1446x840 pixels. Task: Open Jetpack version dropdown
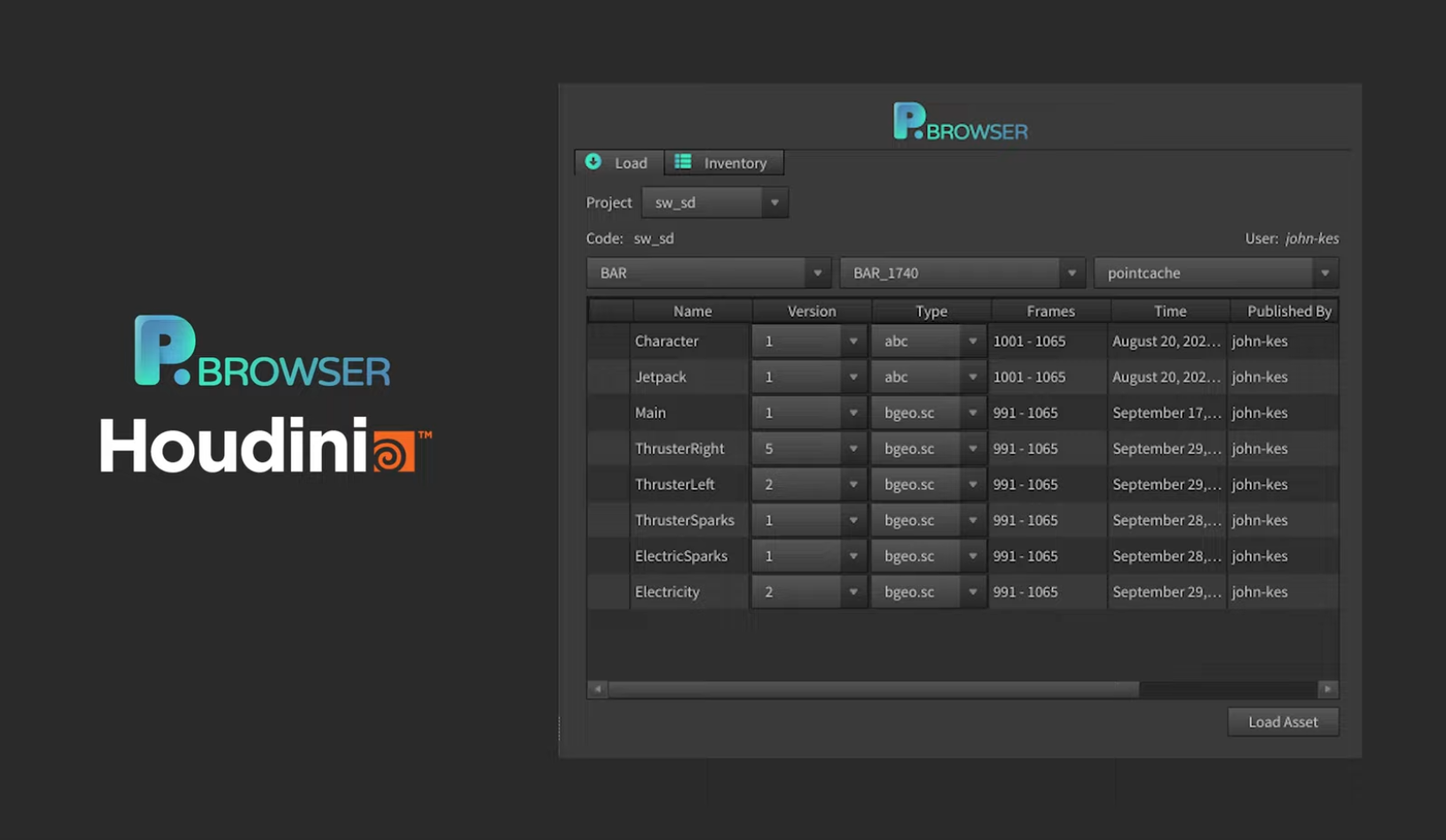click(809, 377)
